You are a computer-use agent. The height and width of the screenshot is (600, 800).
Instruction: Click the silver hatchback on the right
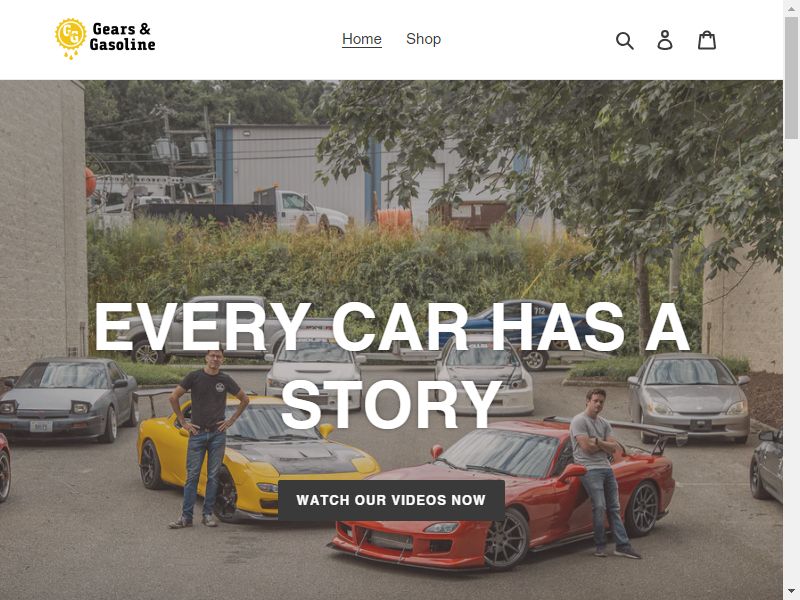click(689, 398)
